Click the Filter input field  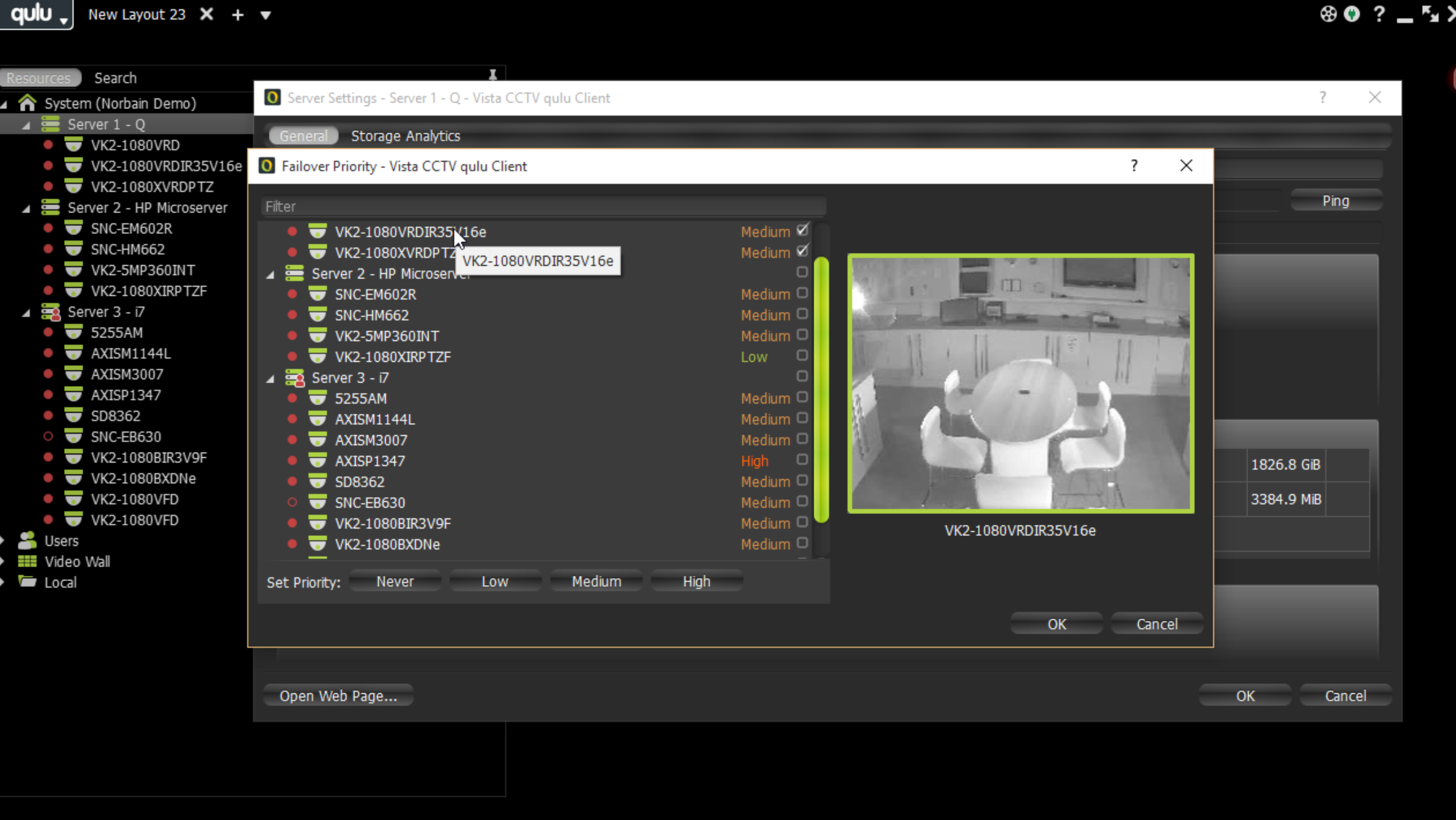click(543, 206)
